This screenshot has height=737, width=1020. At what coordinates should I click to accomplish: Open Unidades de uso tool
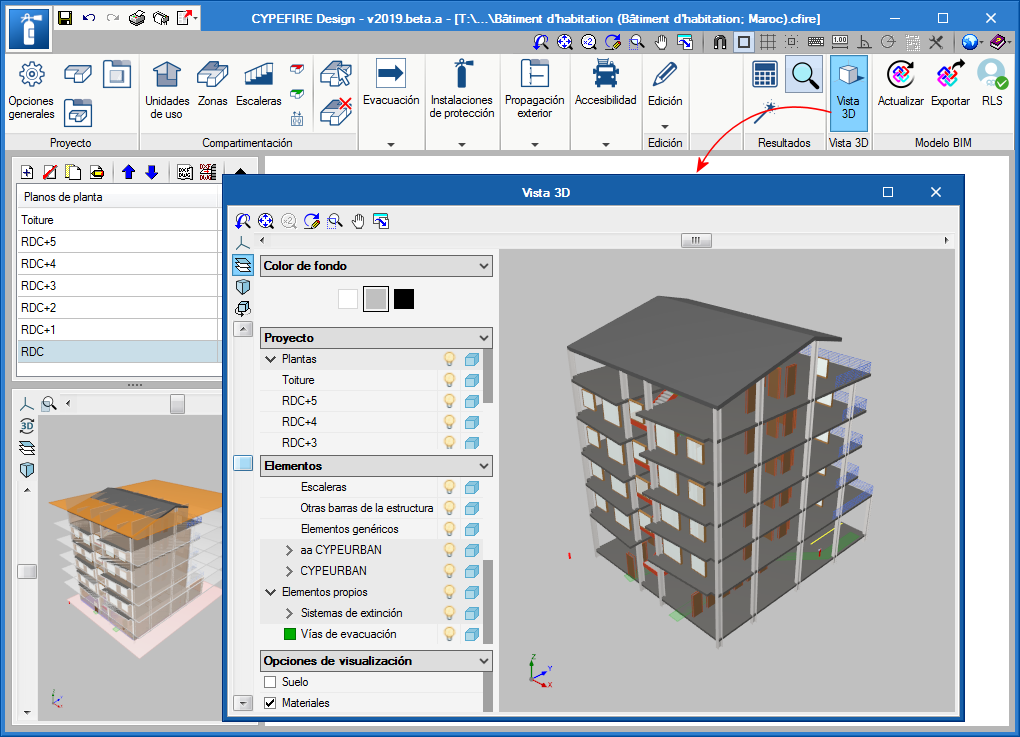tap(167, 90)
